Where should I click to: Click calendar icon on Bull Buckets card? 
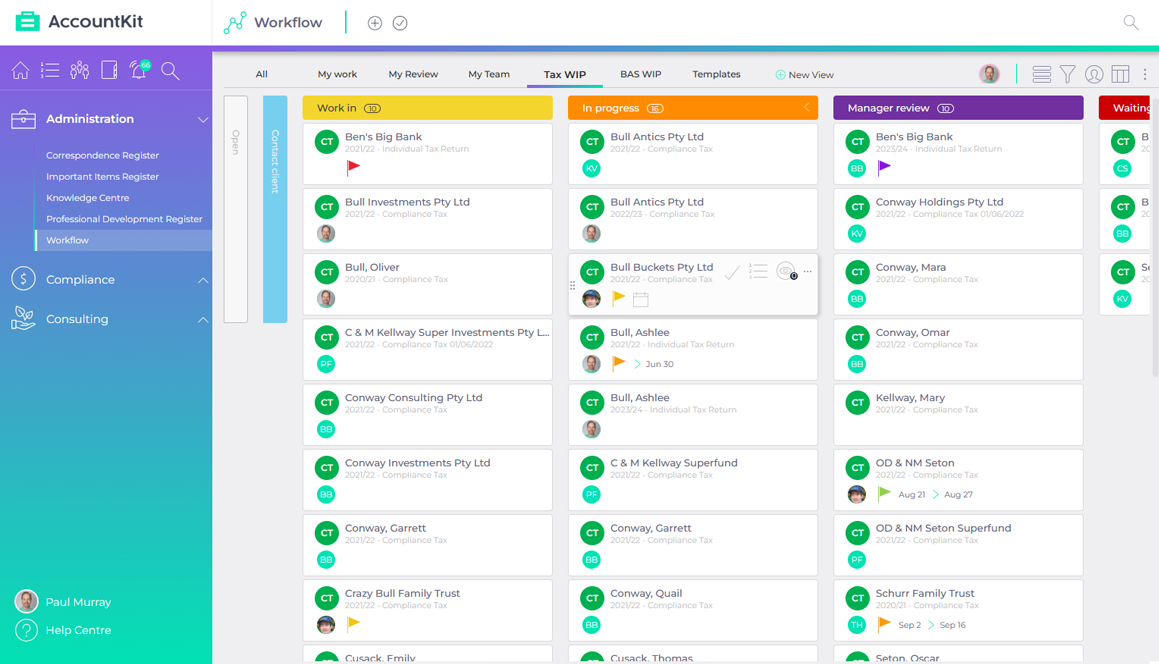[641, 299]
